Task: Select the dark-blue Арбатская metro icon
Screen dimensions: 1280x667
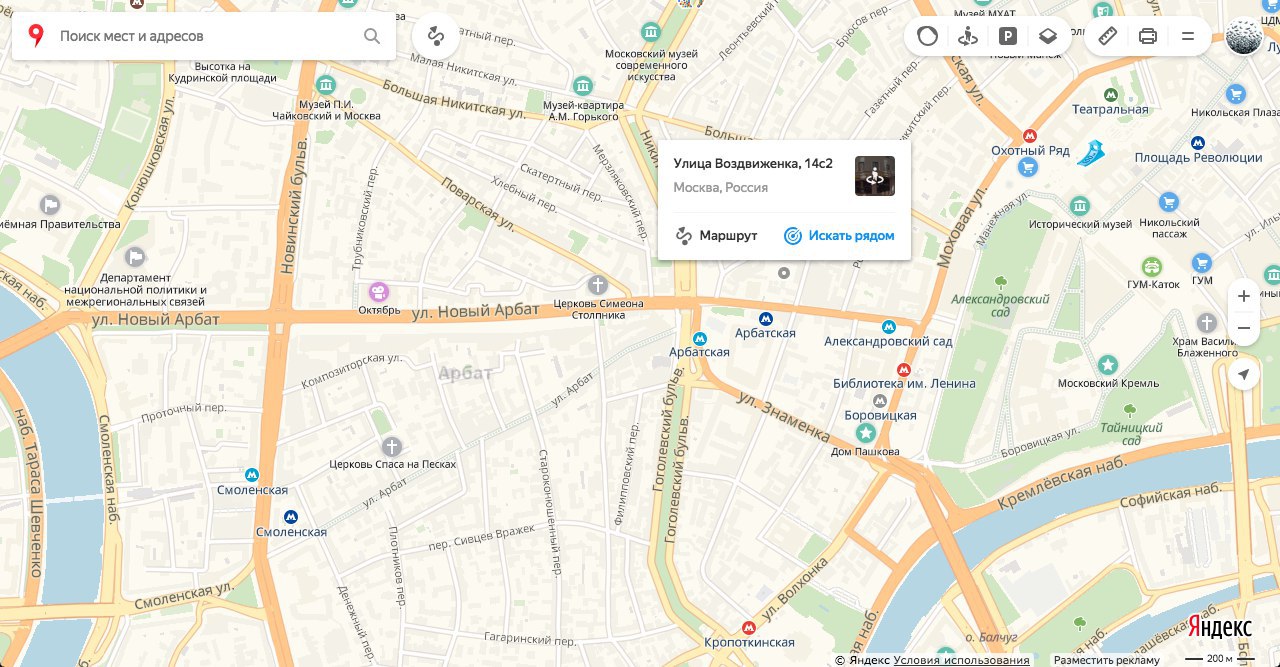Action: [765, 318]
